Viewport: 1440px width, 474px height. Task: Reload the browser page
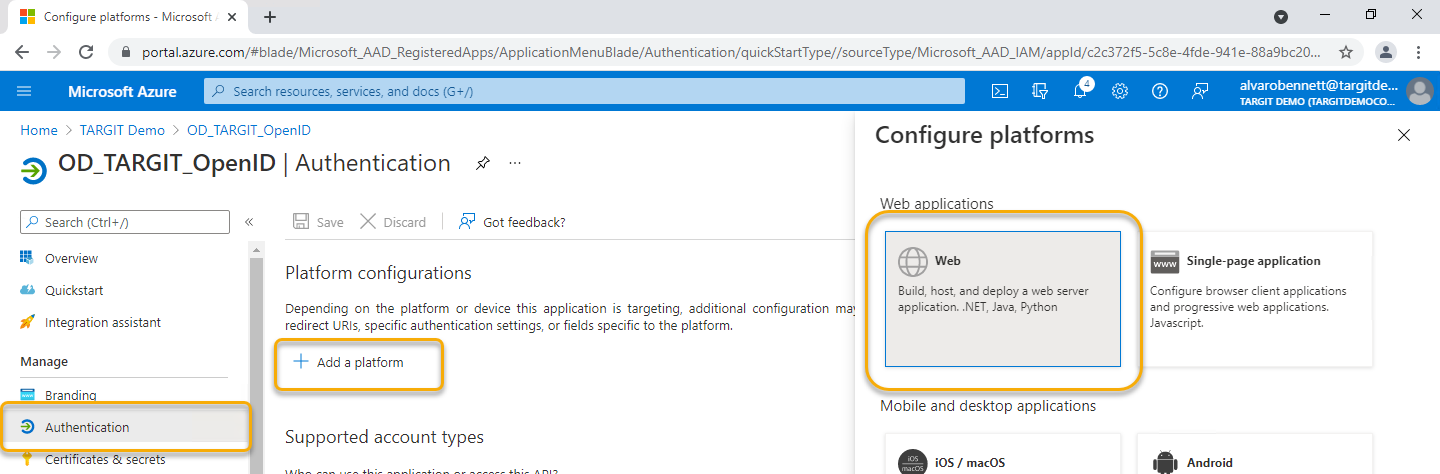[x=86, y=52]
